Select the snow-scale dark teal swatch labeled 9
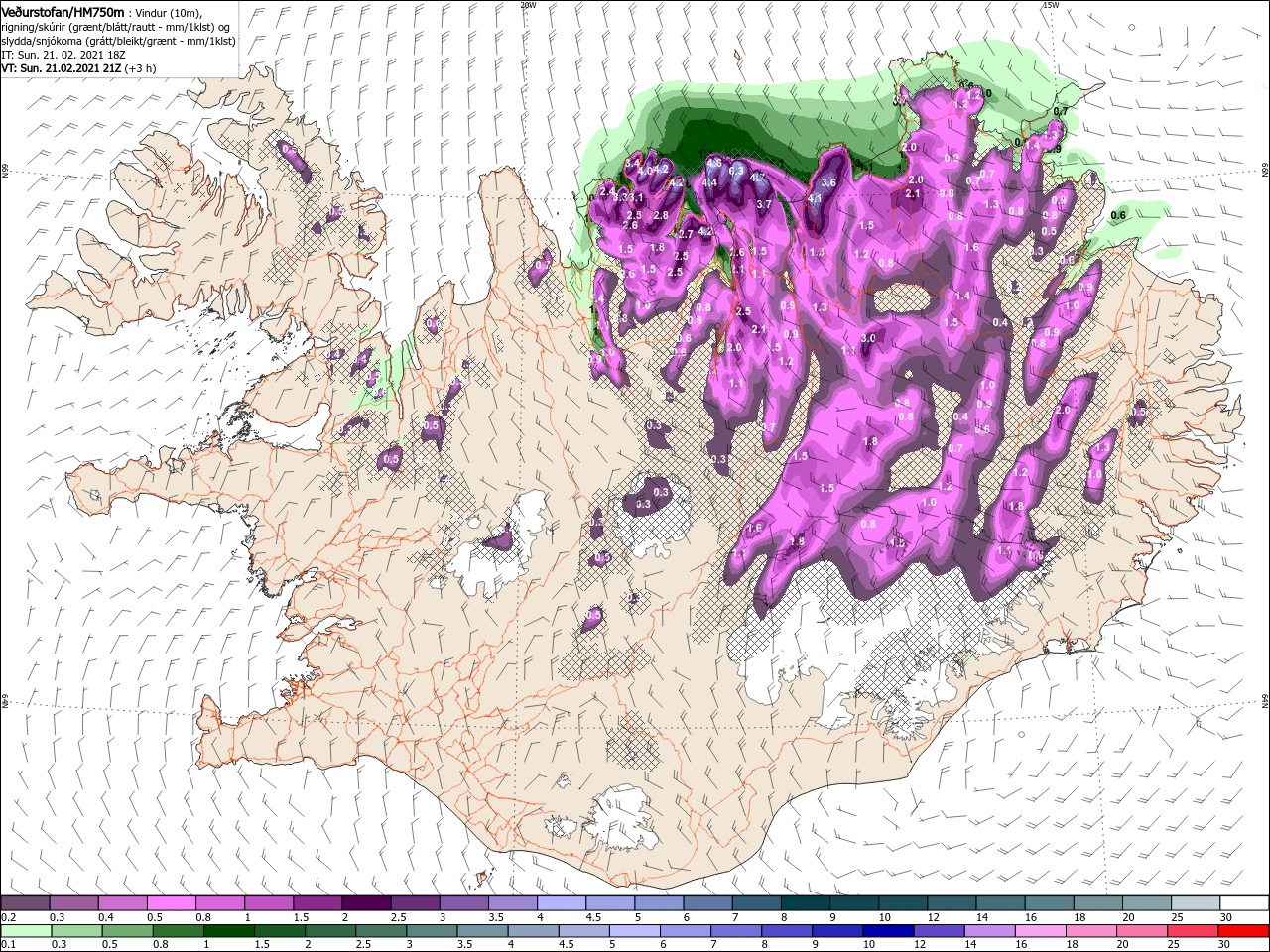The width and height of the screenshot is (1270, 952). (854, 903)
